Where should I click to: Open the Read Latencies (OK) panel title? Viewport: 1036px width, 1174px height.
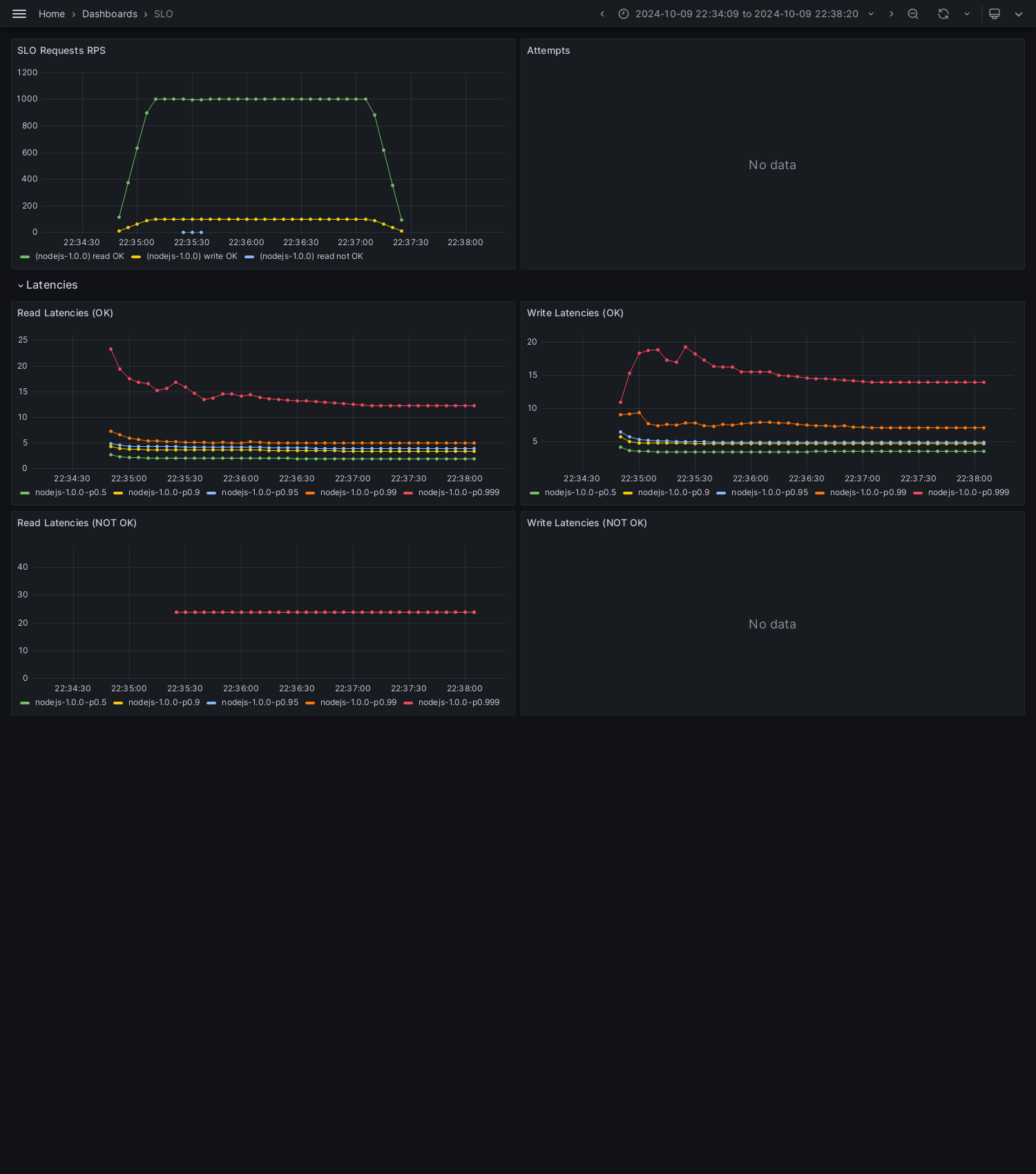coord(65,313)
